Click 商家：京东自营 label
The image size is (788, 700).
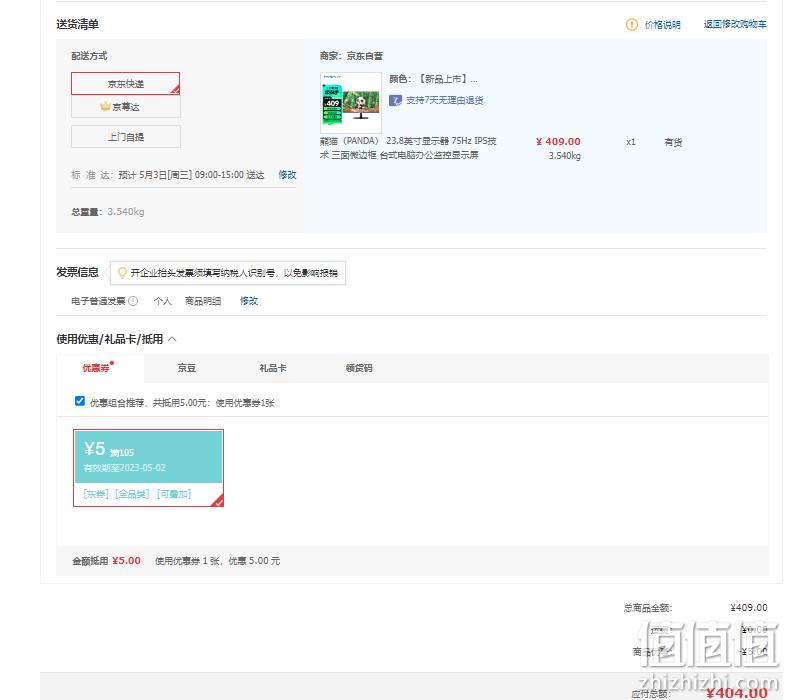pos(351,56)
